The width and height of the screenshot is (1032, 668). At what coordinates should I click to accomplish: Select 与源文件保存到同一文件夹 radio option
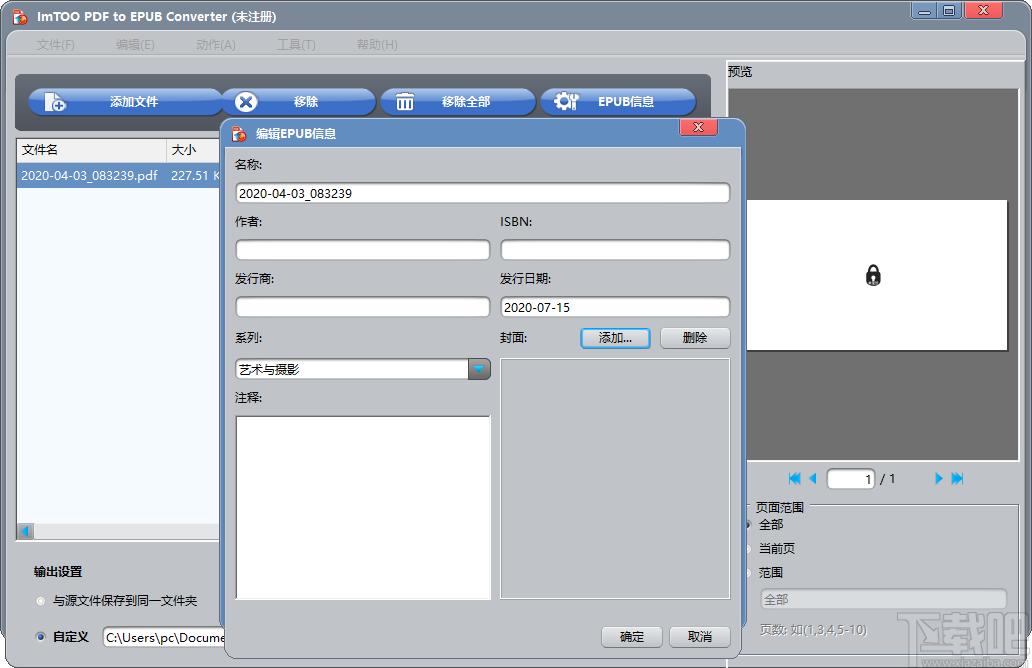tap(41, 601)
